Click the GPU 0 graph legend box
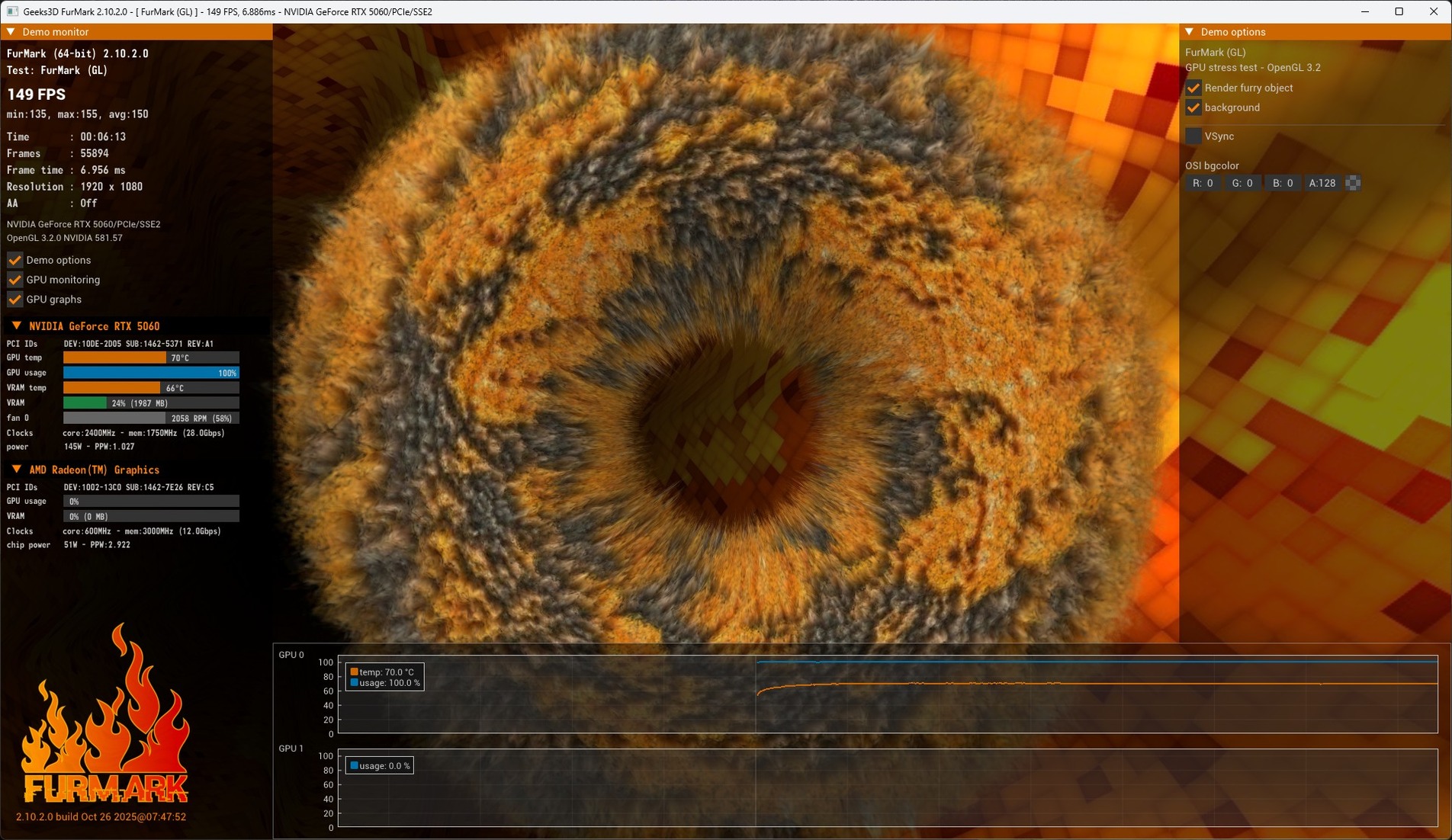 click(x=384, y=677)
